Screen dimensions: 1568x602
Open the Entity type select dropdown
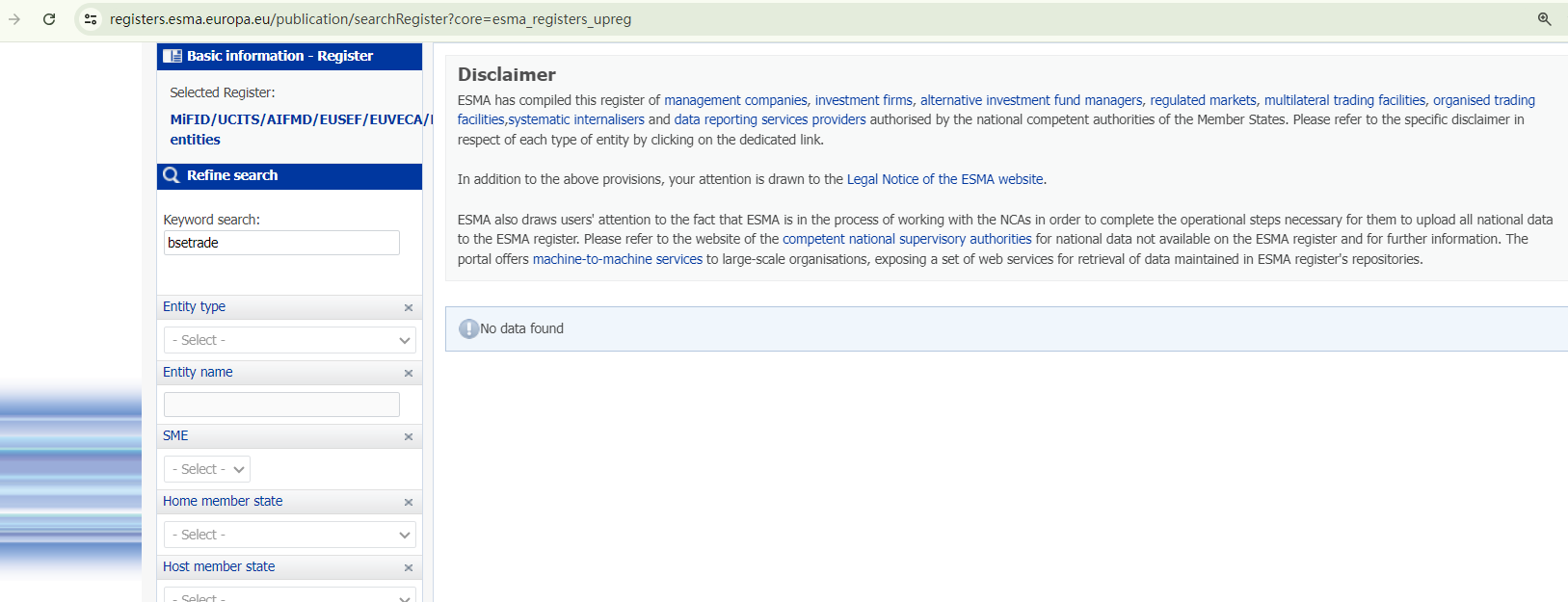tap(289, 340)
